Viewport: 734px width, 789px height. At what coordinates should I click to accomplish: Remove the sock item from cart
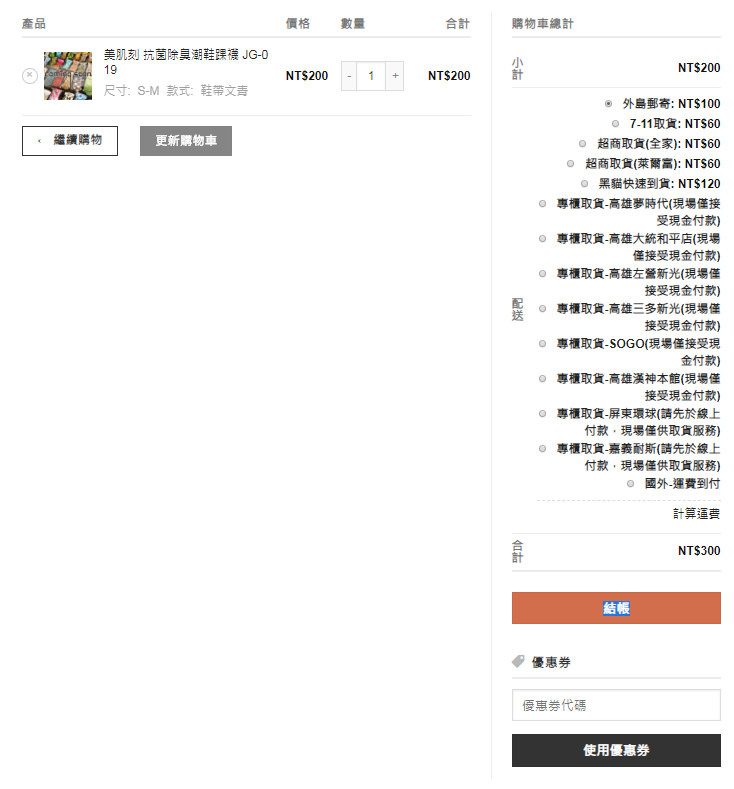coord(29,76)
